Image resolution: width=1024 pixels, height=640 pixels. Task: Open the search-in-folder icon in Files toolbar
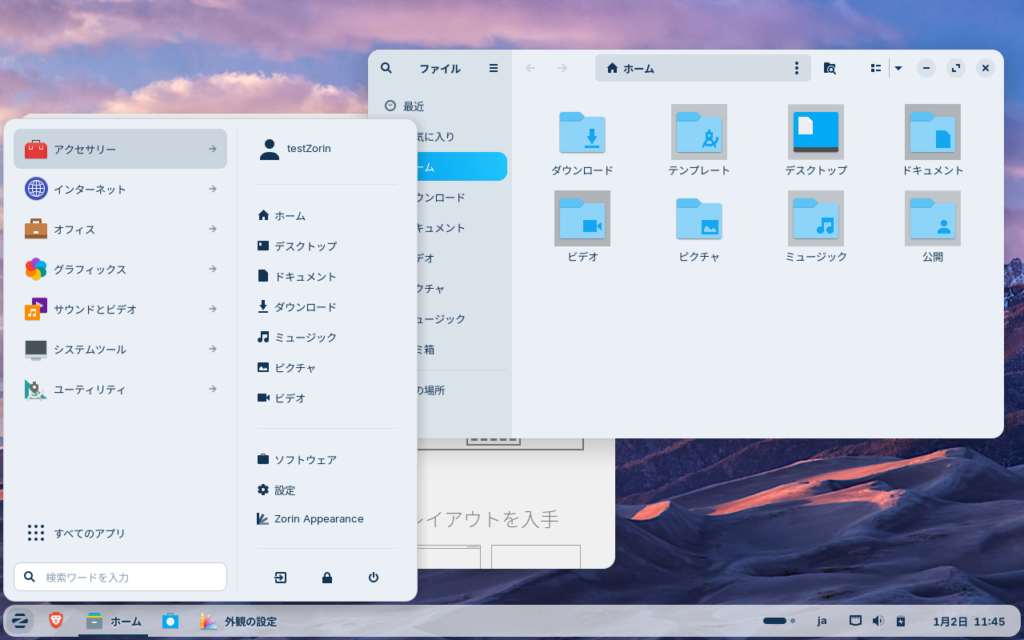pos(829,68)
